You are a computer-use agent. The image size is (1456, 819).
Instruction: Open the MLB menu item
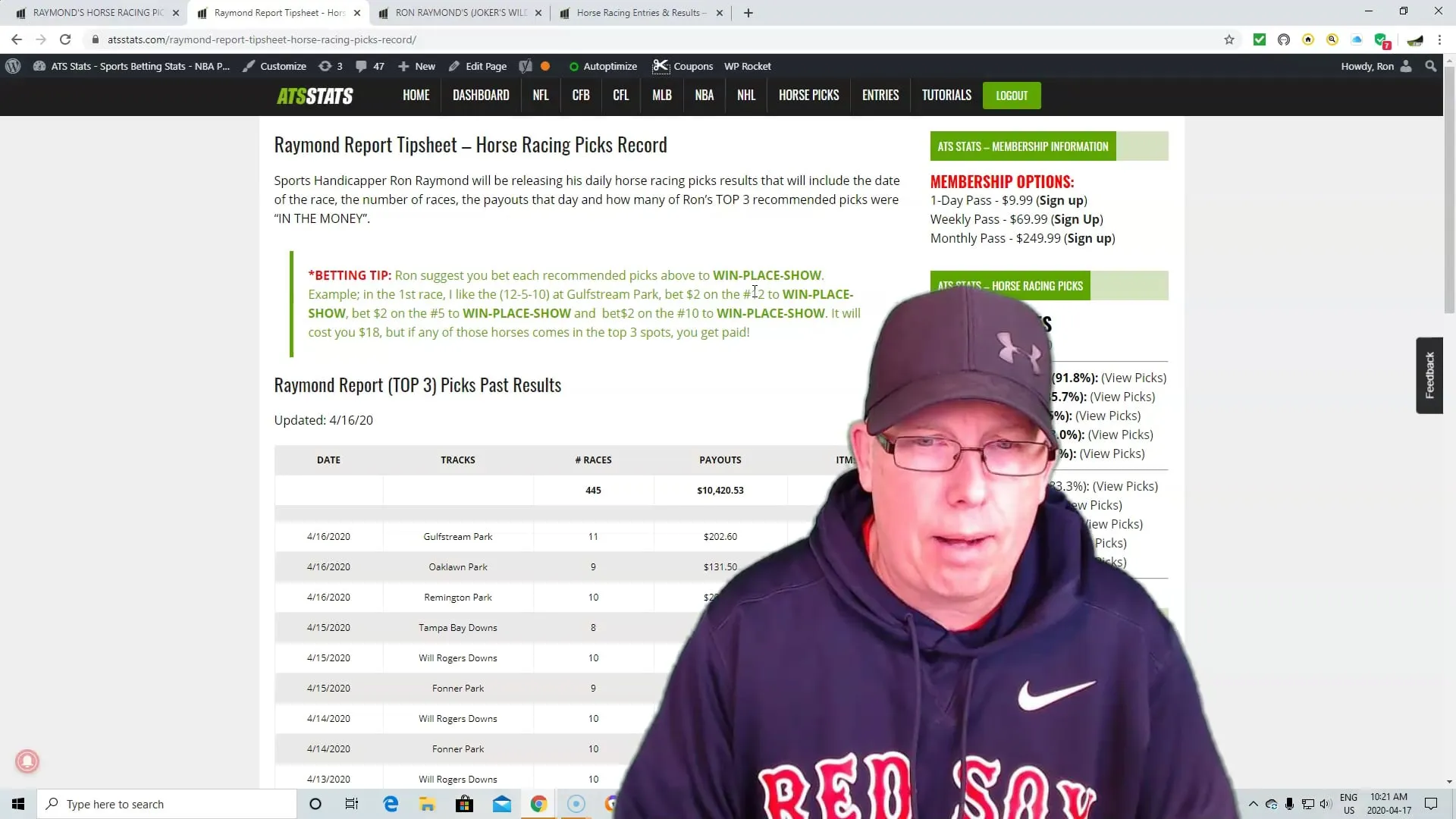pos(662,96)
